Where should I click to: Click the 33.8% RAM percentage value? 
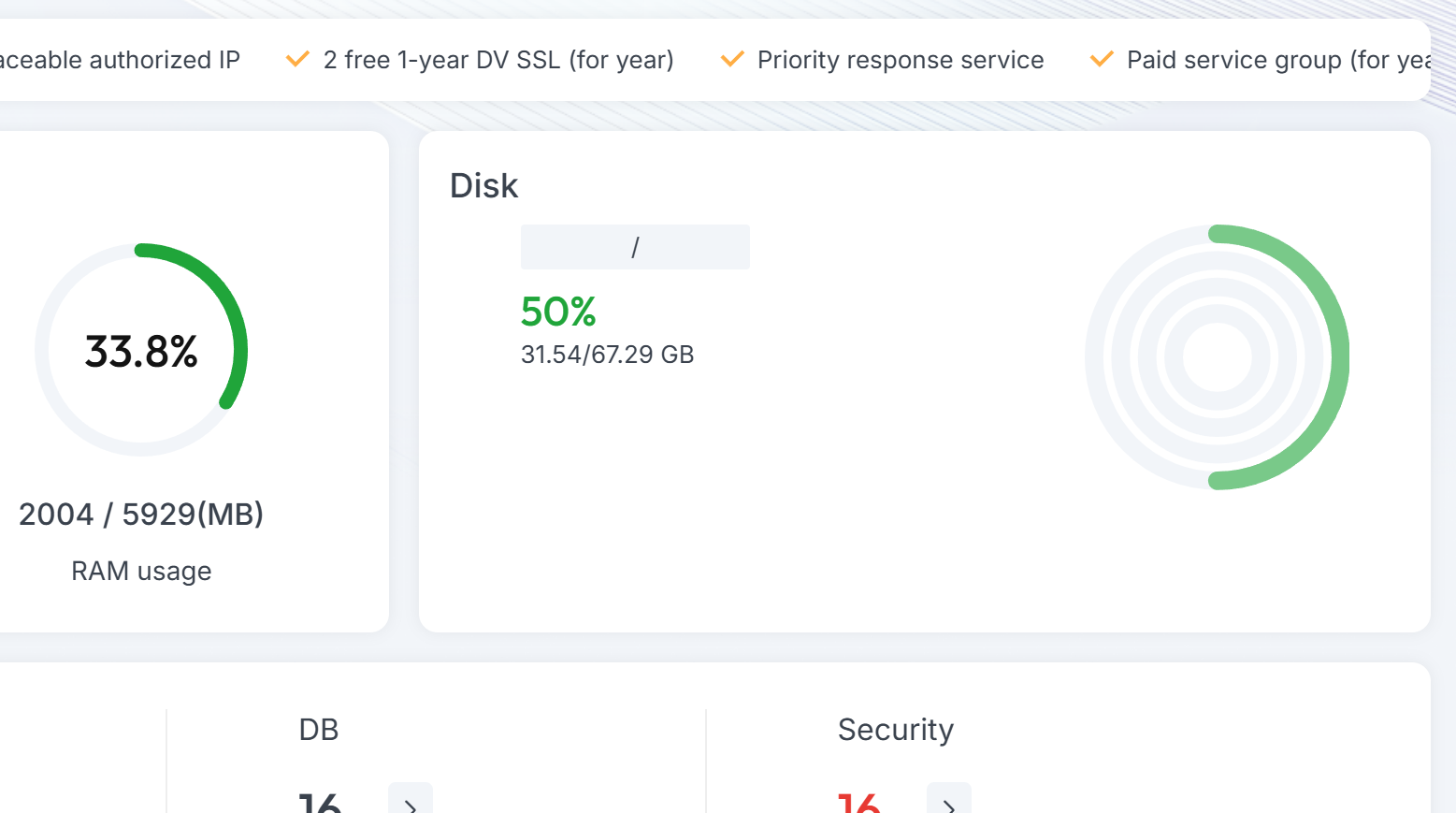click(x=141, y=352)
